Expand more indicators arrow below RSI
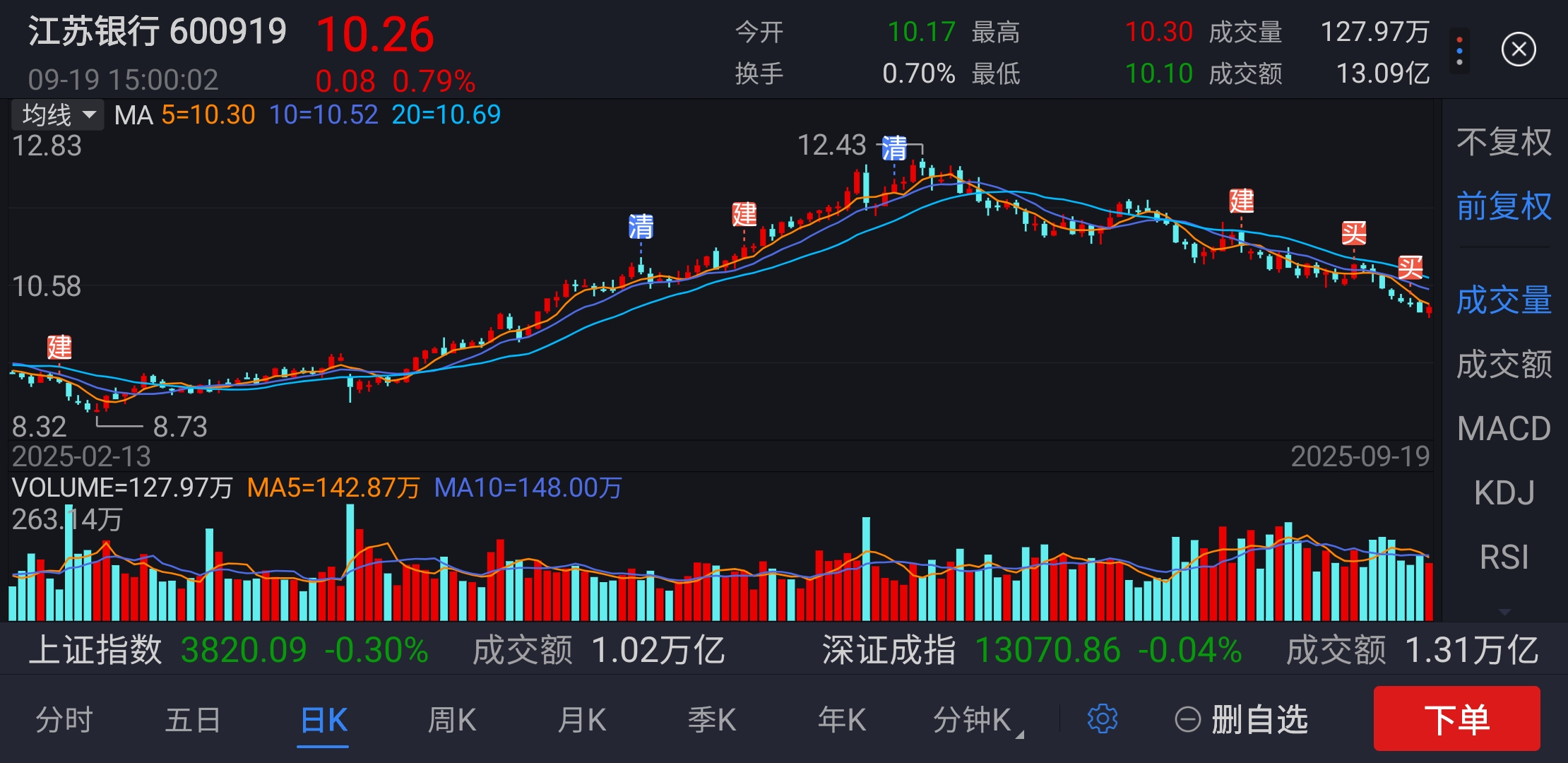 (x=1504, y=612)
